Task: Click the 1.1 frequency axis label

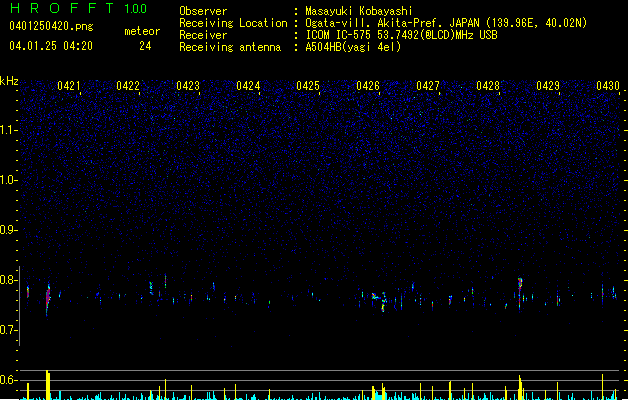Action: click(8, 130)
